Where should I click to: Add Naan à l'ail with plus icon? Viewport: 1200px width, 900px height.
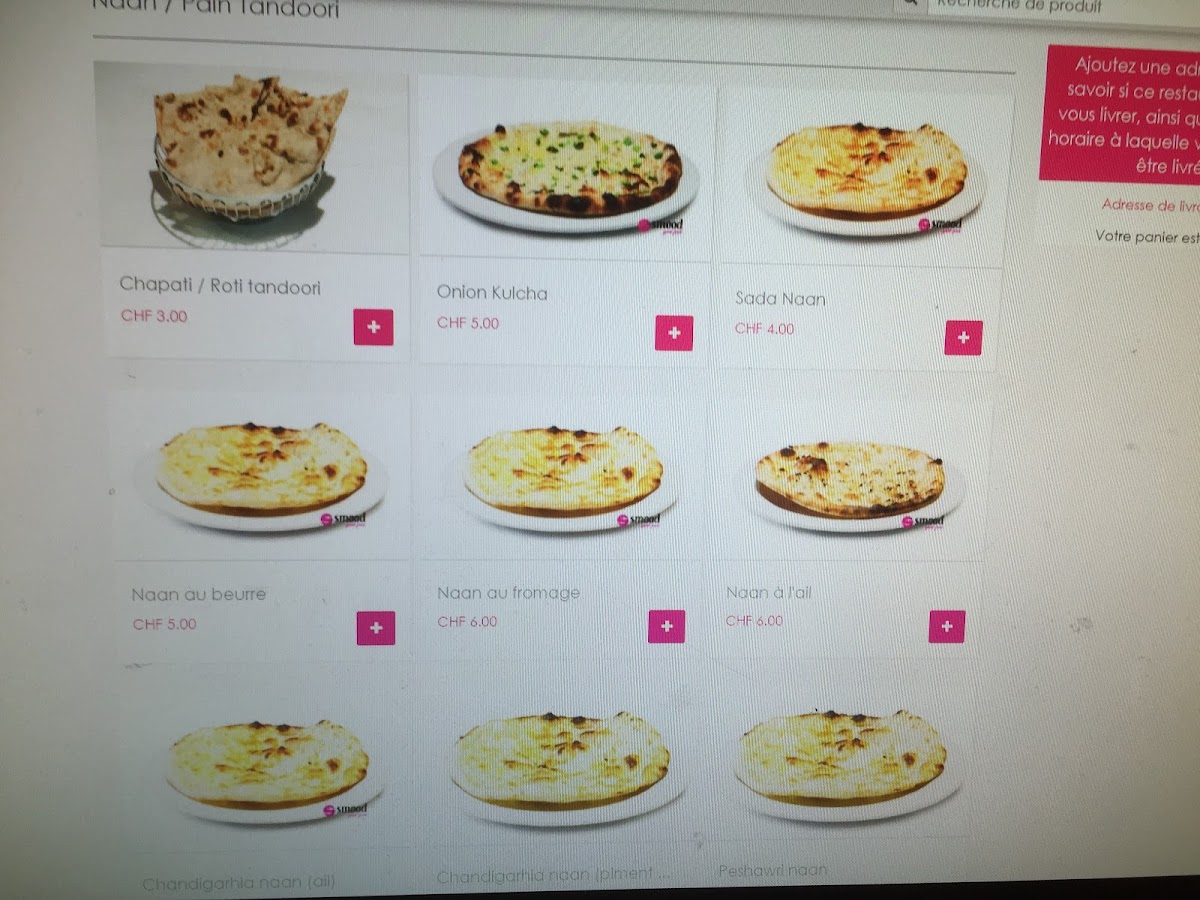tap(947, 626)
